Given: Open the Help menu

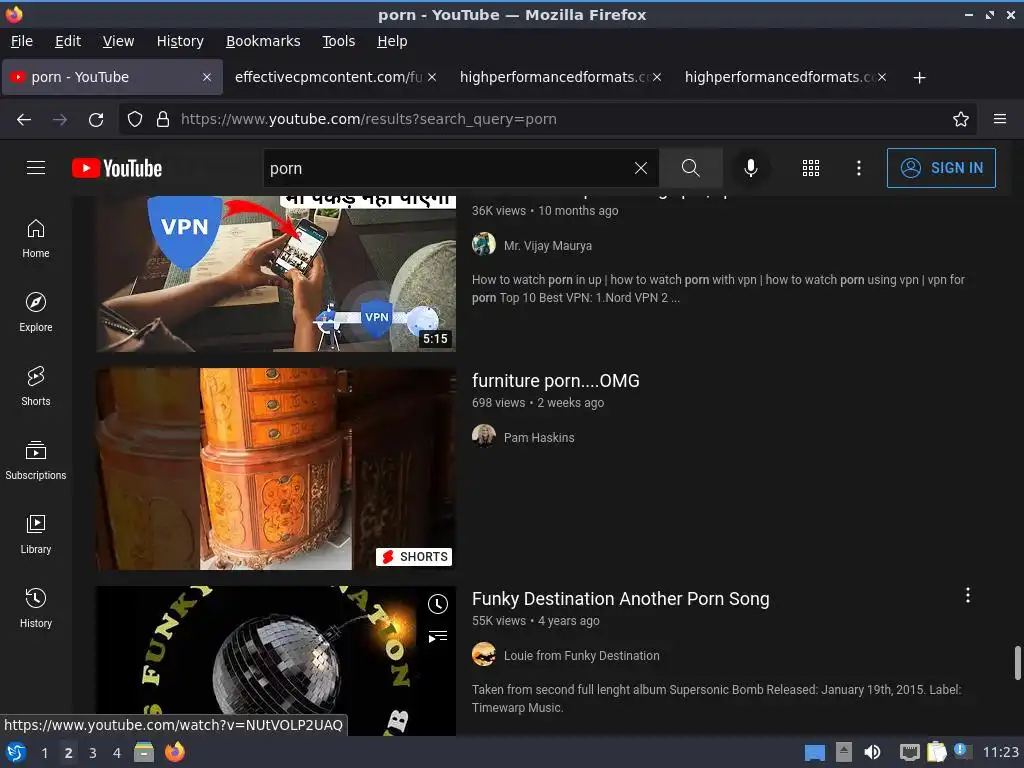Looking at the screenshot, I should (x=392, y=41).
